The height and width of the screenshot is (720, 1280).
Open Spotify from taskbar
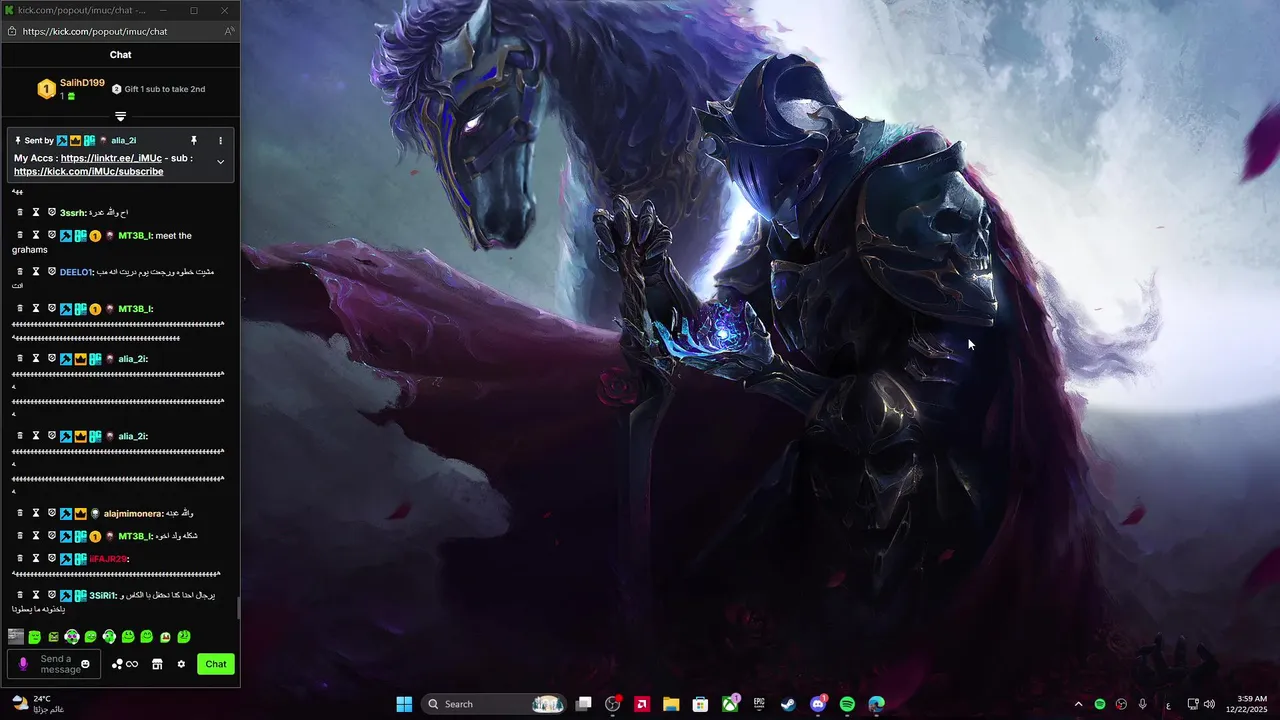tap(847, 704)
